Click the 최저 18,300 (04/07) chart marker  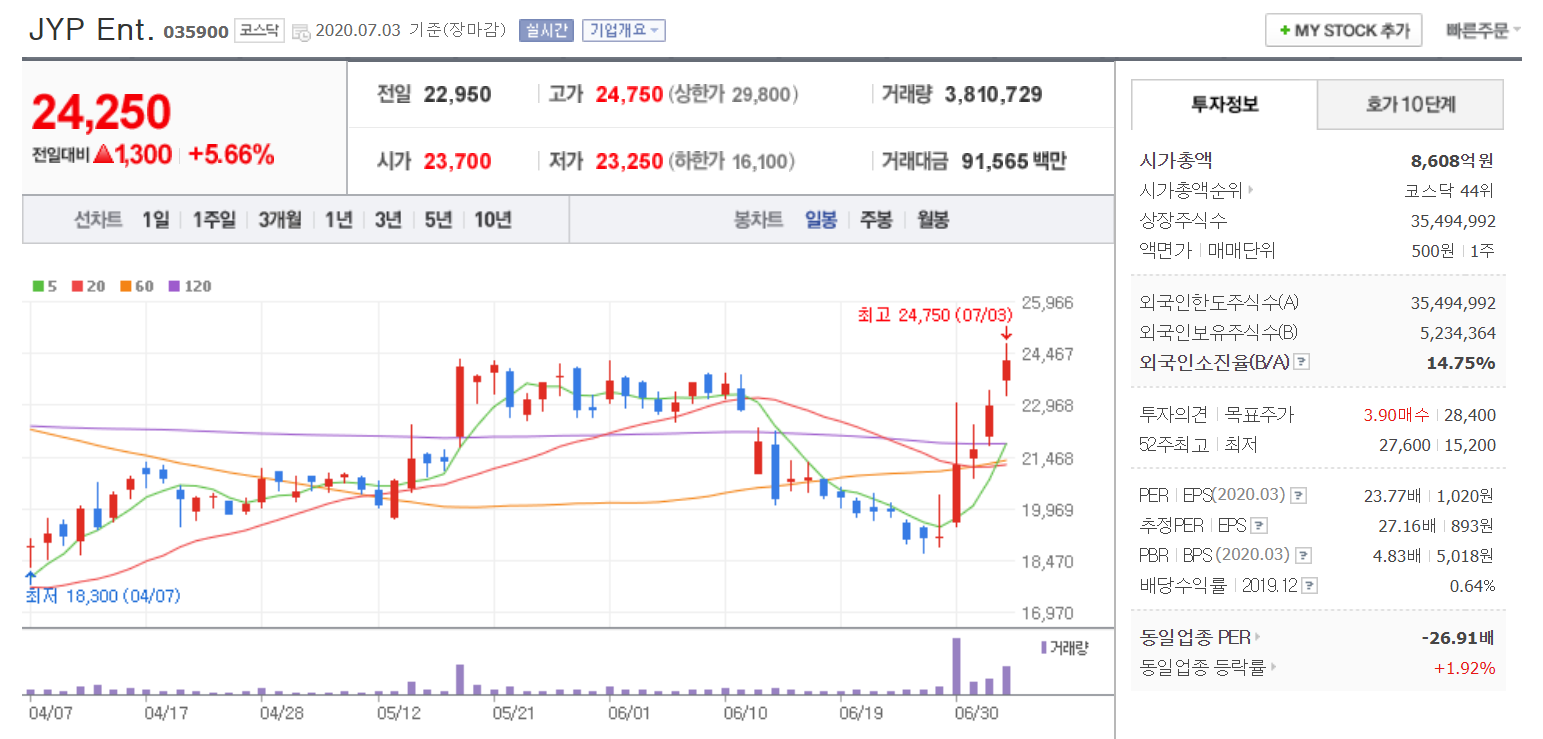pyautogui.click(x=104, y=596)
